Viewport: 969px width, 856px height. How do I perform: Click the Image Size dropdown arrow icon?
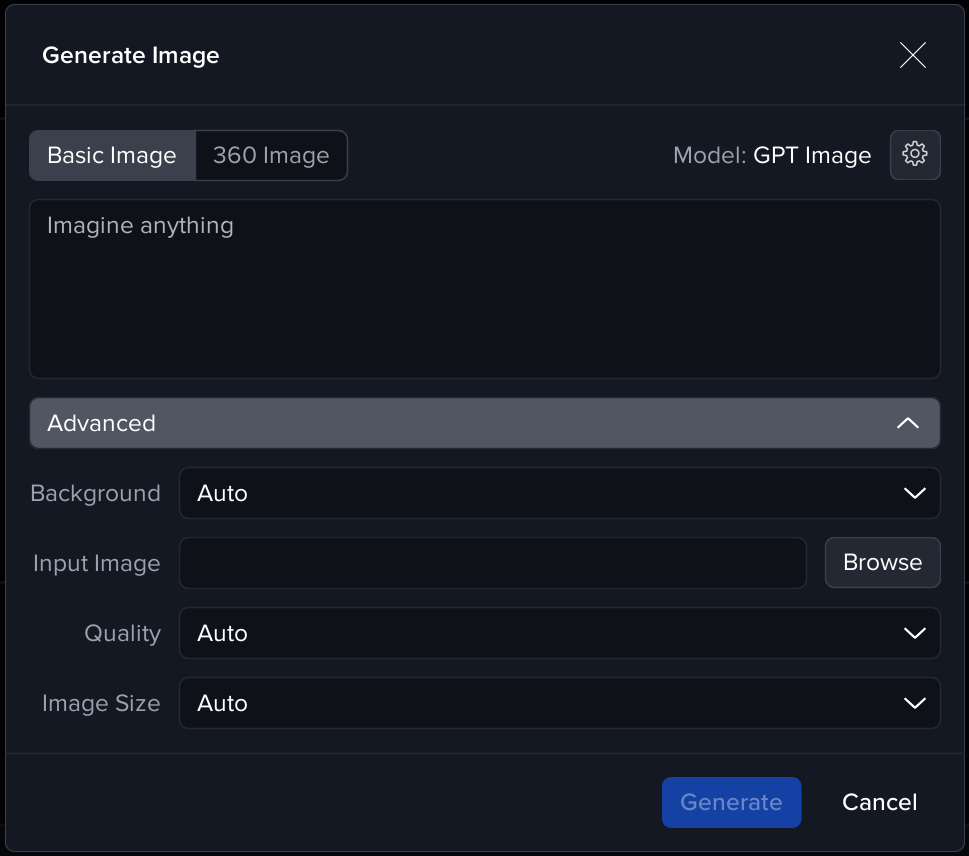click(x=914, y=703)
